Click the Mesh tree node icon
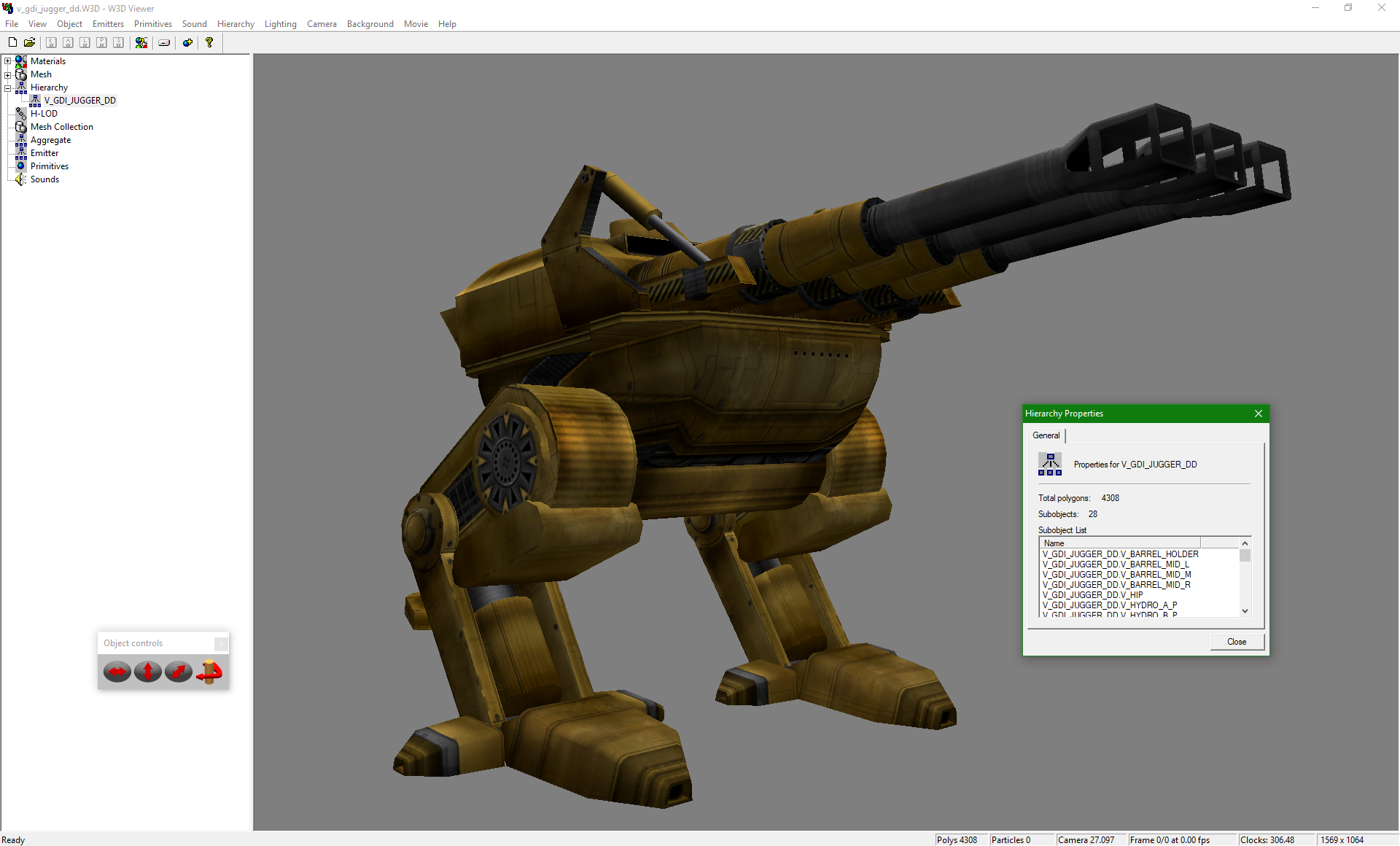1400x846 pixels. pyautogui.click(x=21, y=74)
